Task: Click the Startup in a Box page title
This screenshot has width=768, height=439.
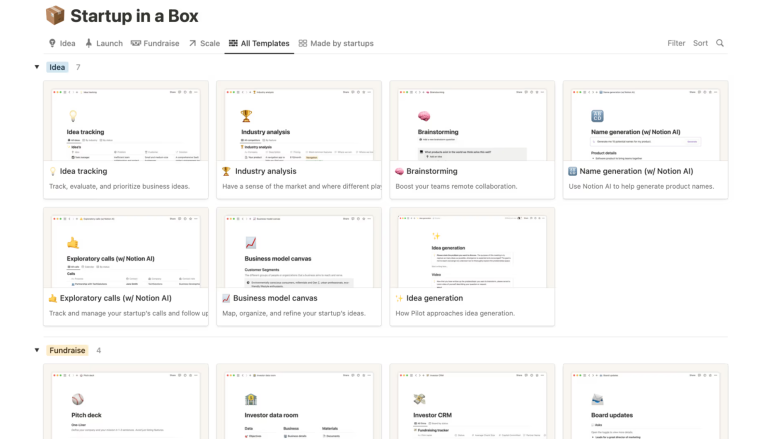Action: coord(134,16)
